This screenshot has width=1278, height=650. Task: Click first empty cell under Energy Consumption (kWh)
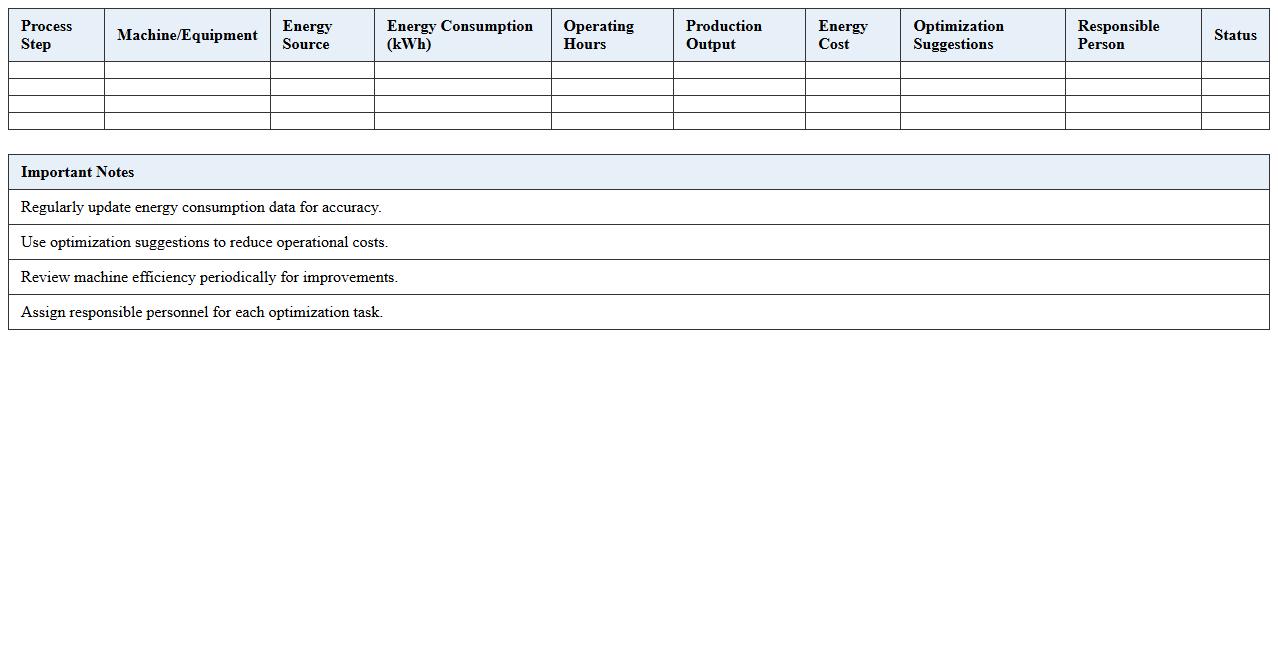[x=462, y=70]
